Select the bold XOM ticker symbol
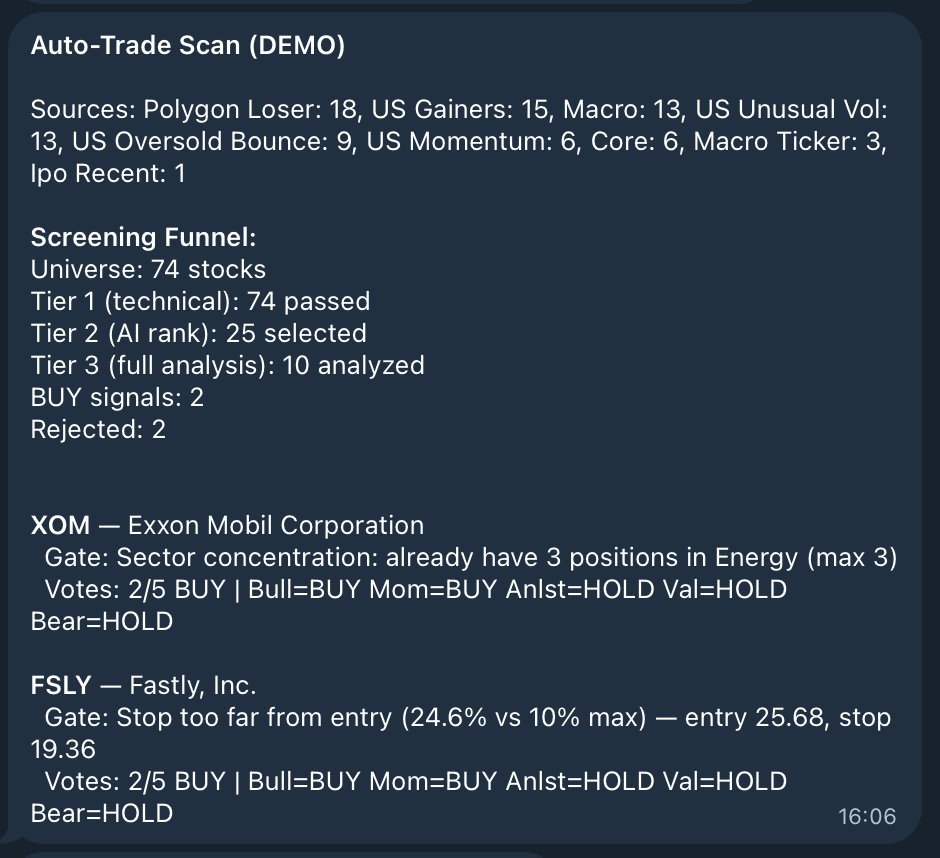The width and height of the screenshot is (940, 858). [60, 525]
